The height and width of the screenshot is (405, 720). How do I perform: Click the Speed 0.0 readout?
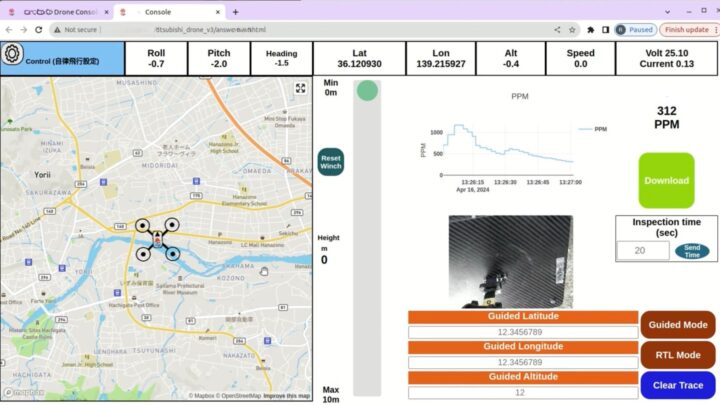click(x=580, y=58)
